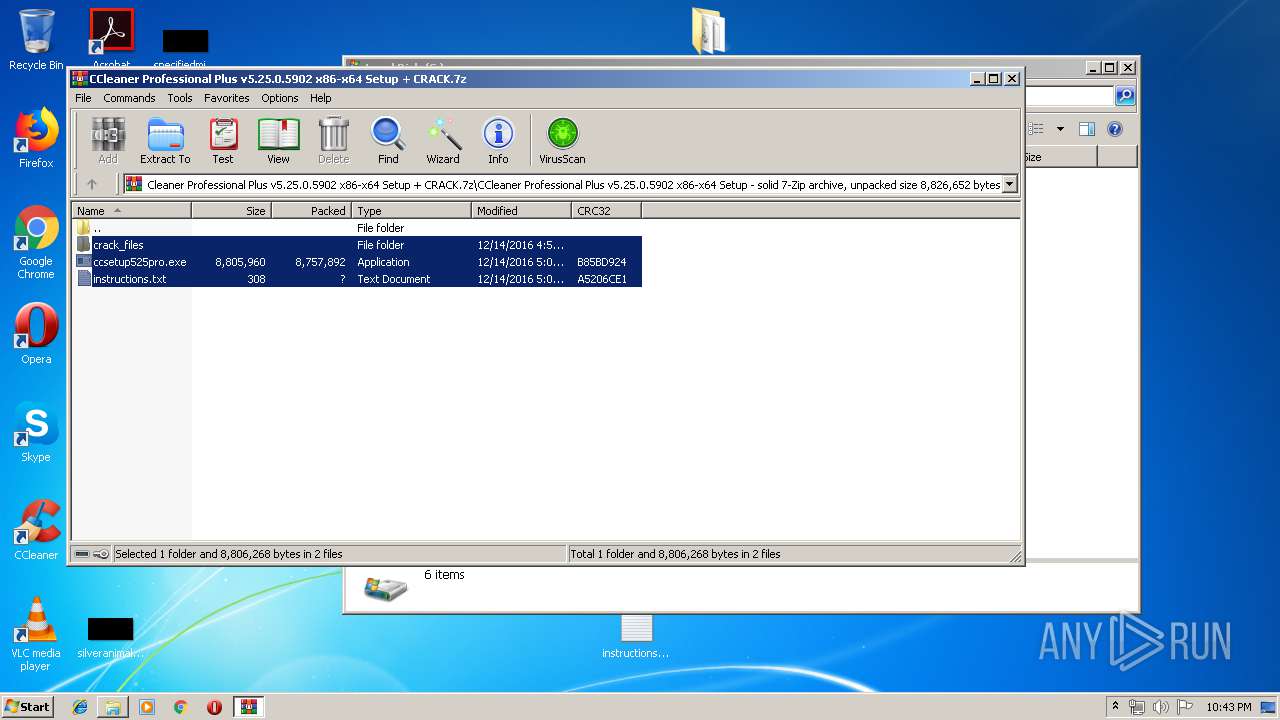1280x720 pixels.
Task: Click the CCleaner desktop shortcut
Action: [36, 530]
